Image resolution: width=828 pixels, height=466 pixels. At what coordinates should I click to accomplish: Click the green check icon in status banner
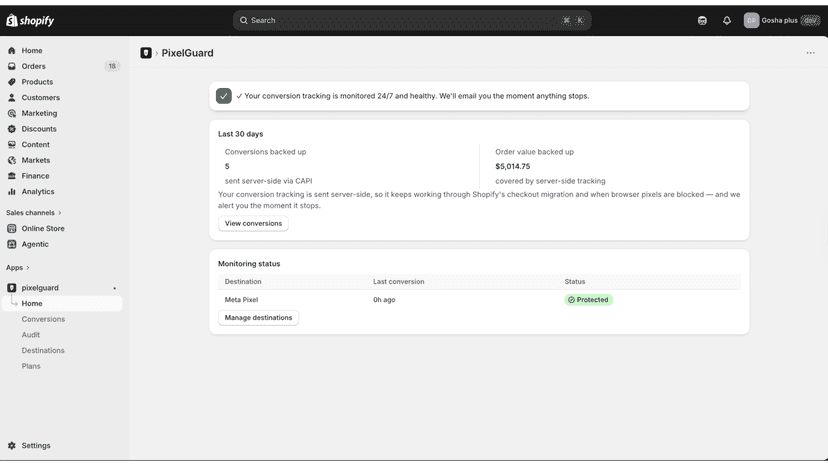[x=224, y=96]
